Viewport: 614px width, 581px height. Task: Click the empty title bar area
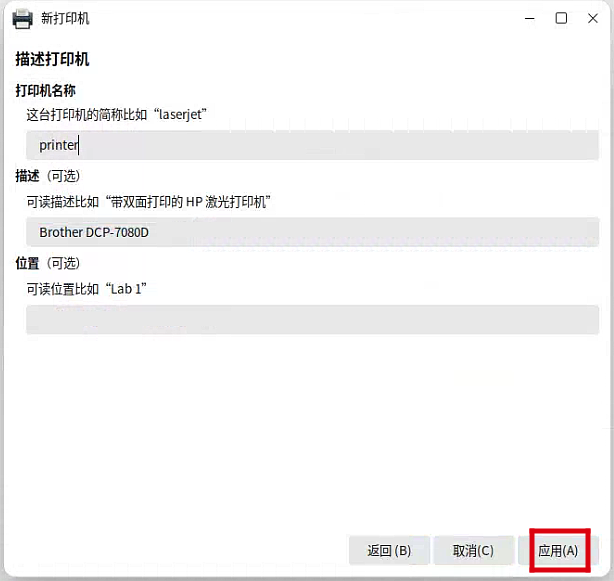pos(300,18)
